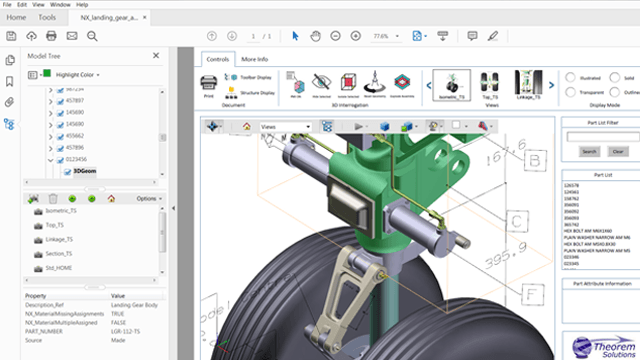The height and width of the screenshot is (360, 640).
Task: Switch to the More Info tab
Action: (255, 59)
